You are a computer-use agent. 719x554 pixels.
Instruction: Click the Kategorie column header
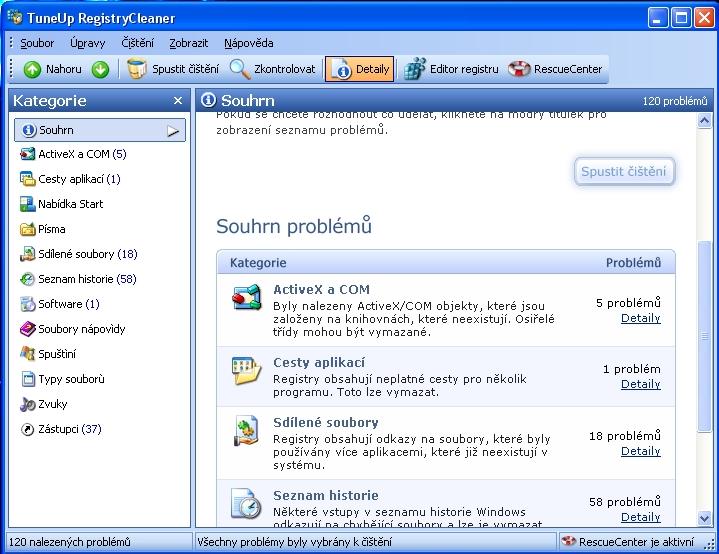pos(258,263)
